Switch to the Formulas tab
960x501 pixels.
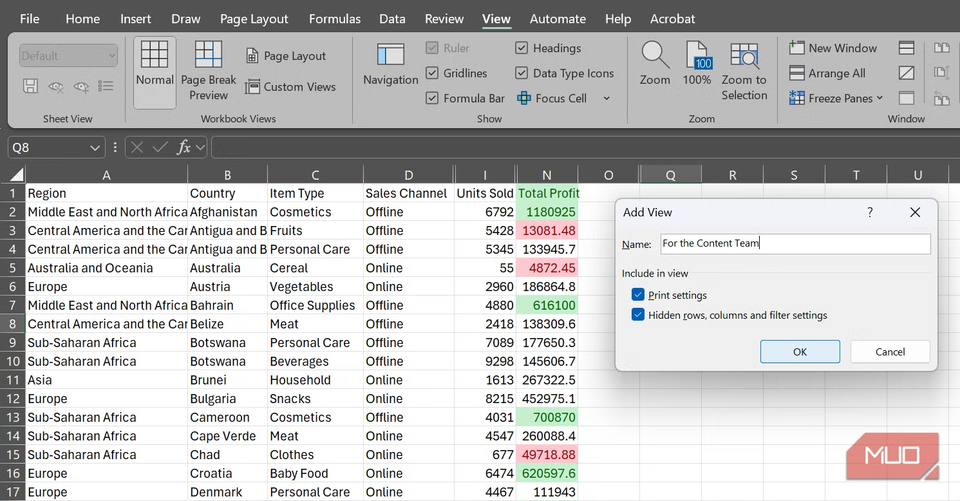tap(335, 19)
